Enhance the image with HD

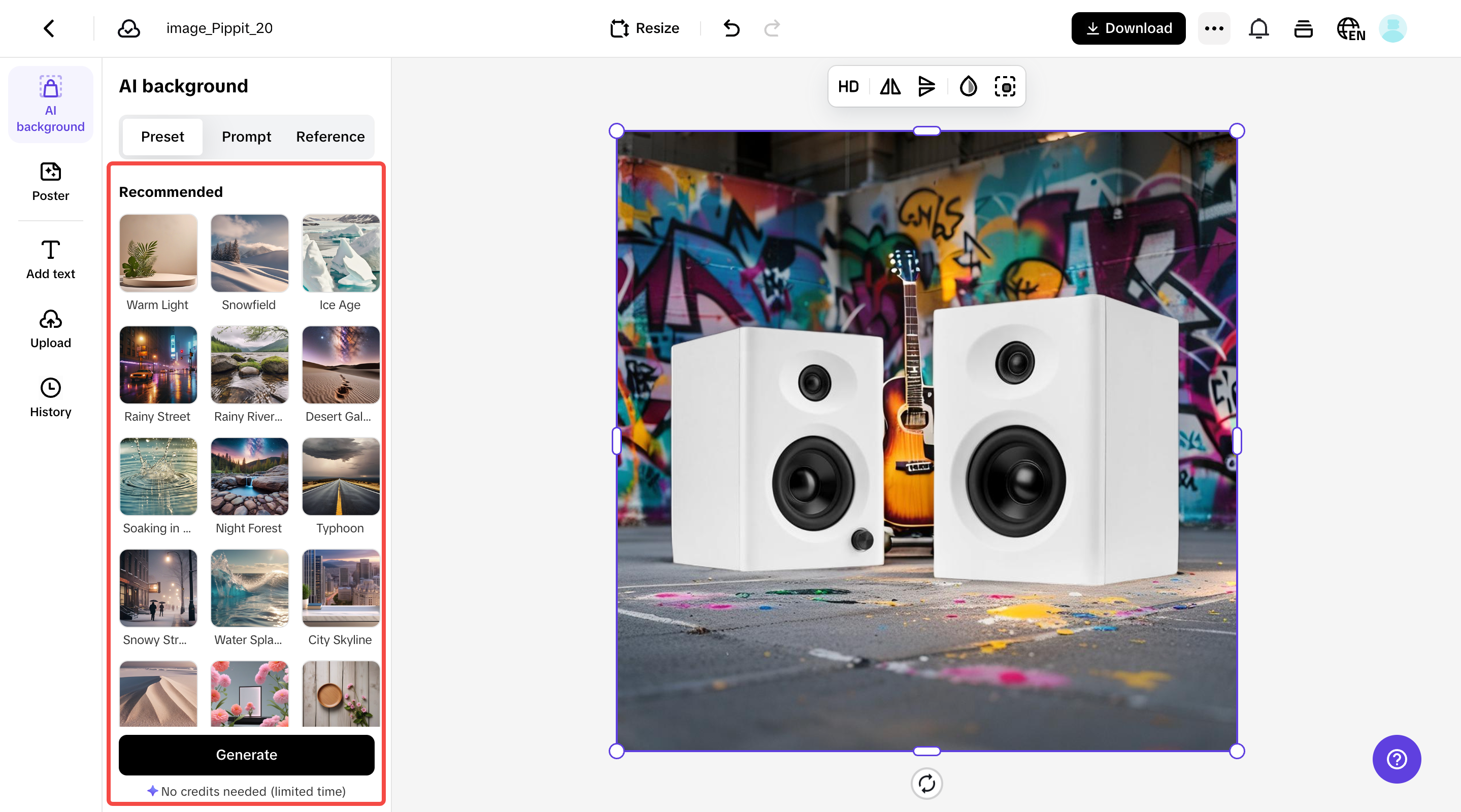(848, 86)
